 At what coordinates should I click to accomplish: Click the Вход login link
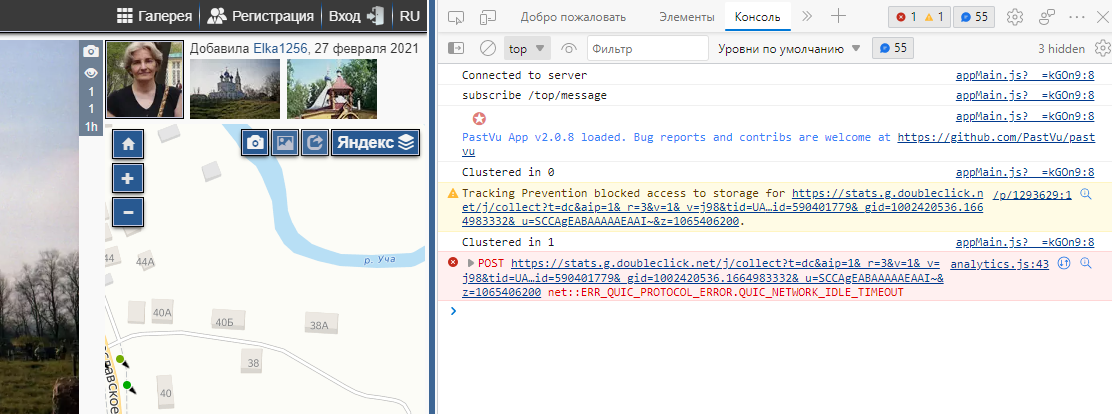click(x=357, y=16)
